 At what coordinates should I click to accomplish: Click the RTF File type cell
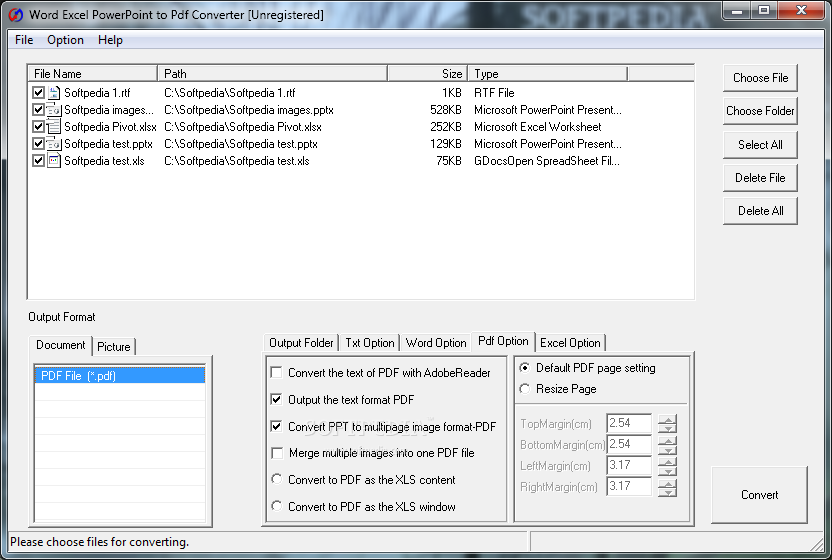[494, 93]
